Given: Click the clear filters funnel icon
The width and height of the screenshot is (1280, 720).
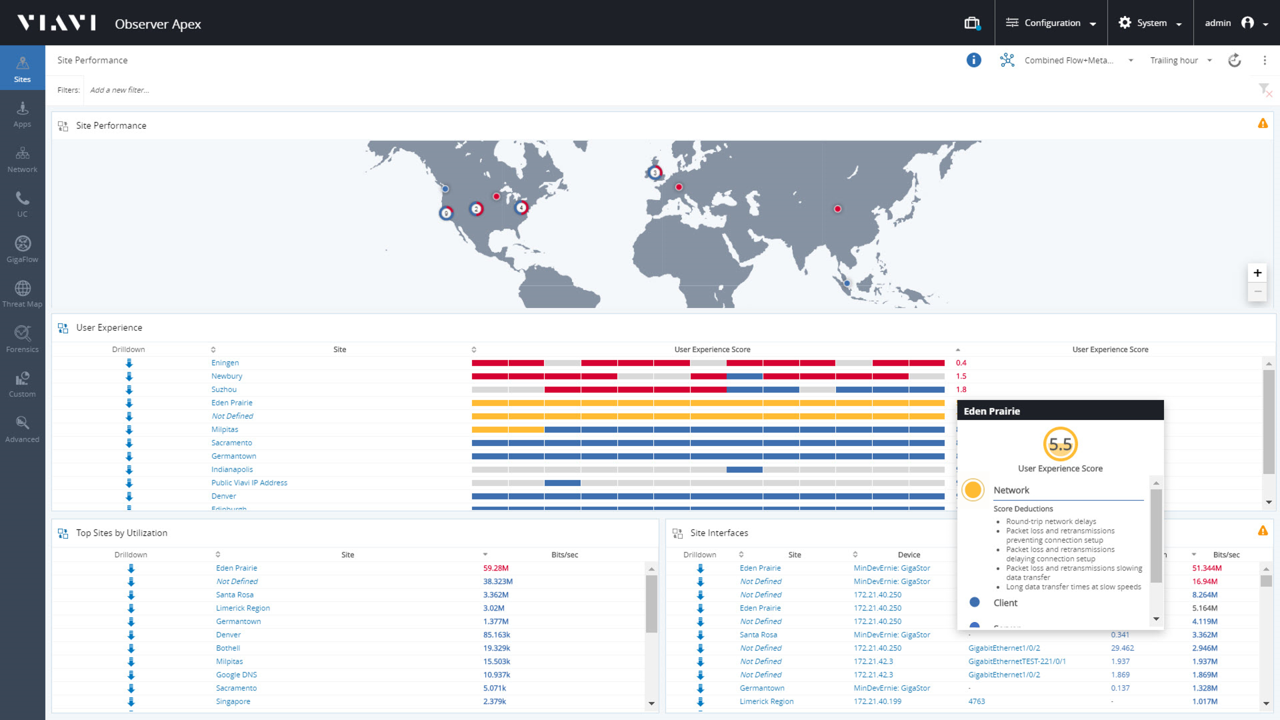Looking at the screenshot, I should [x=1265, y=90].
